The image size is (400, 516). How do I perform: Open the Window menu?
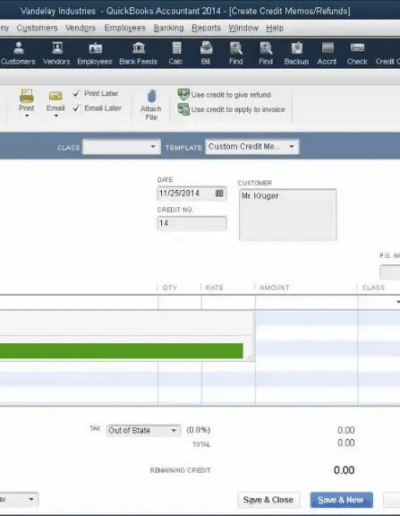tap(243, 28)
